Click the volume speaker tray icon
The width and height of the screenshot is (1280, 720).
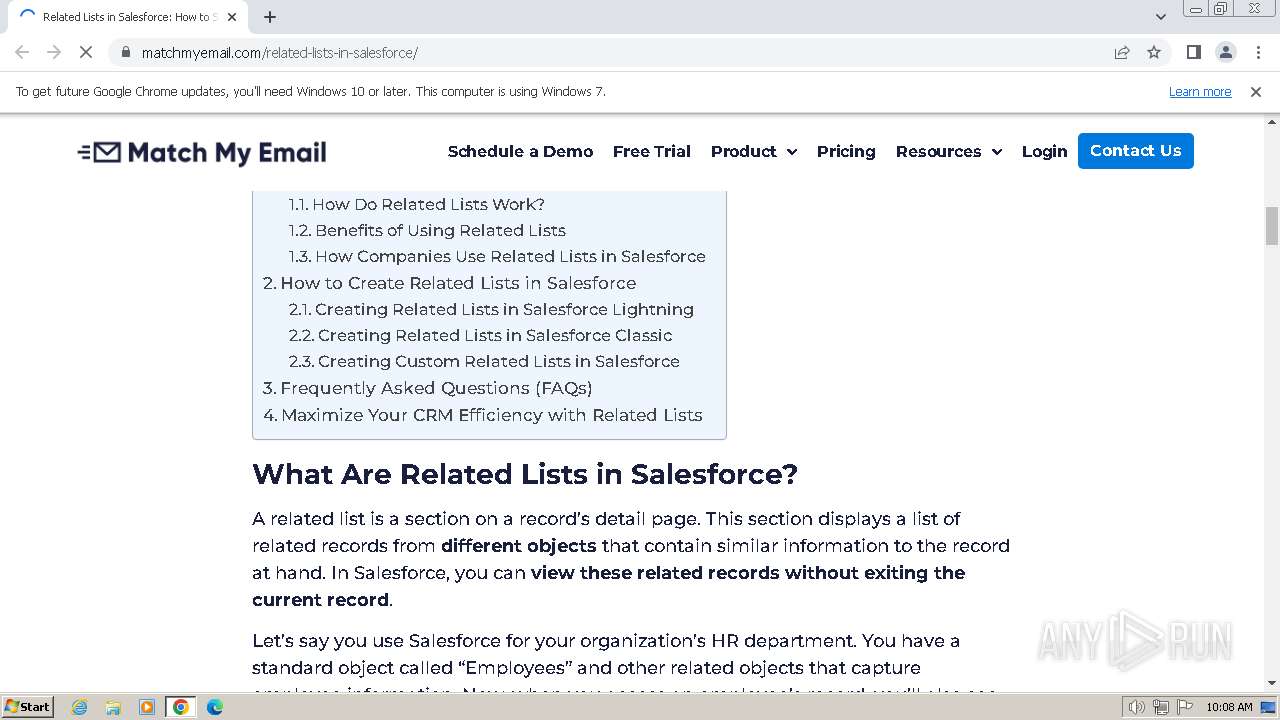1137,707
